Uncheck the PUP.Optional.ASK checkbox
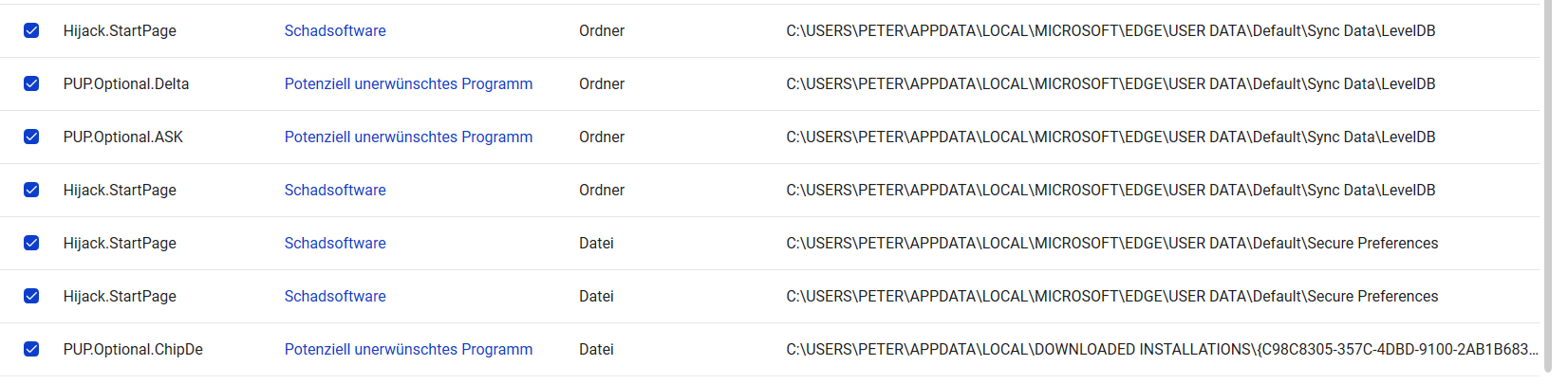1568x384 pixels. click(31, 137)
